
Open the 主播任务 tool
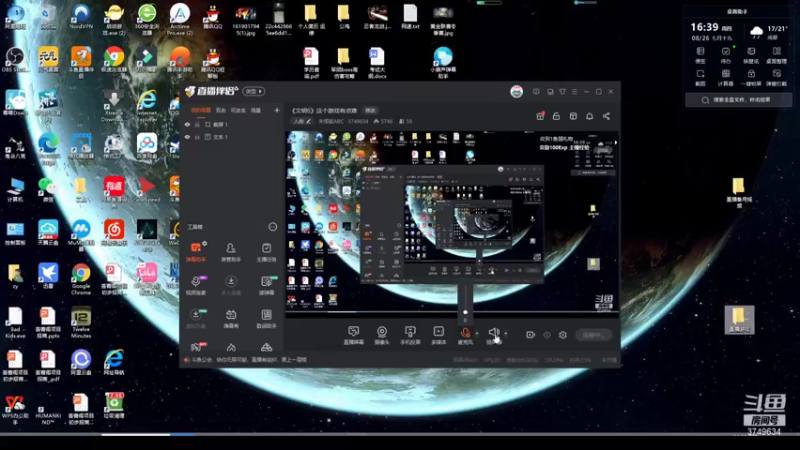tap(266, 253)
